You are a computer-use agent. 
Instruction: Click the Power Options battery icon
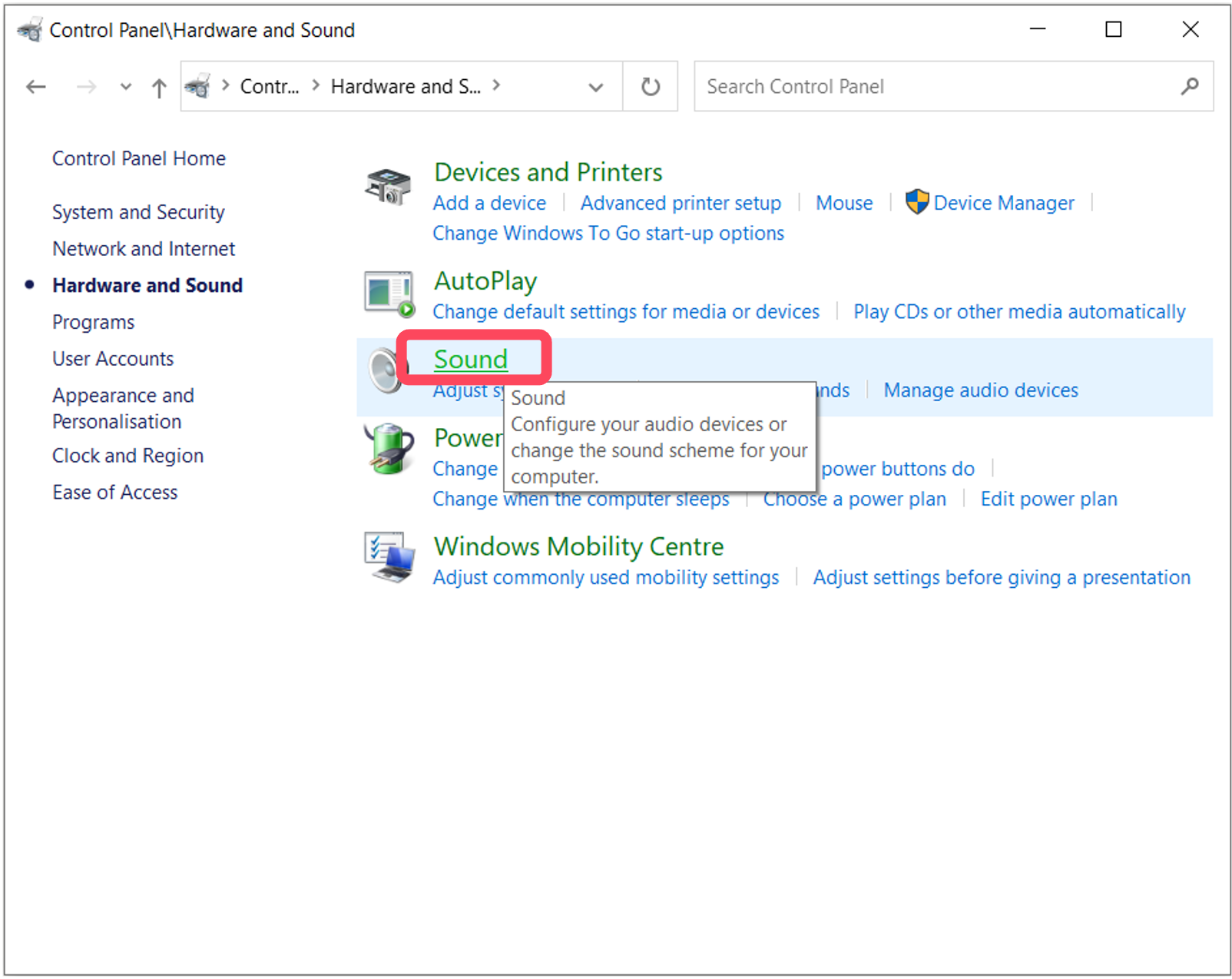point(389,449)
